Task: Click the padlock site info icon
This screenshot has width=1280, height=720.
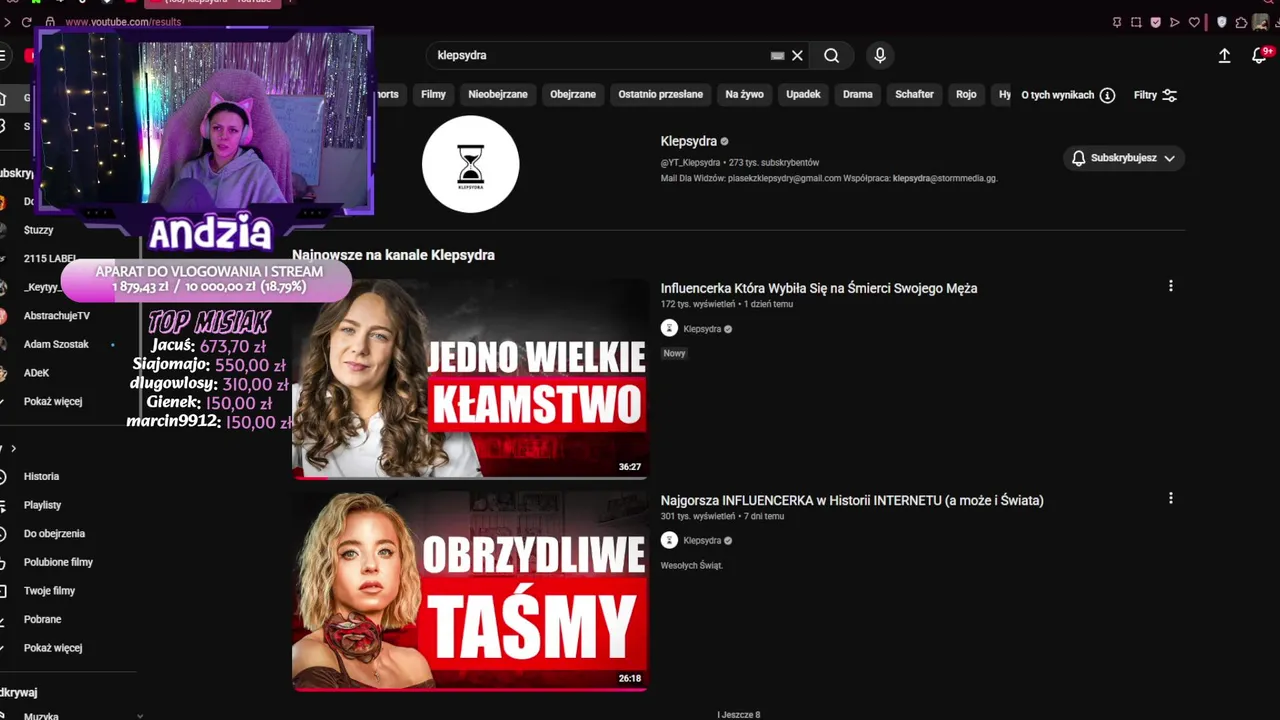Action: coord(50,22)
